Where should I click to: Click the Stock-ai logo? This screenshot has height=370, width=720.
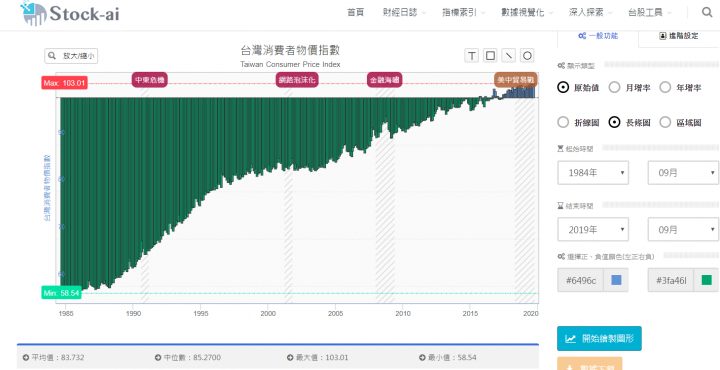70,13
